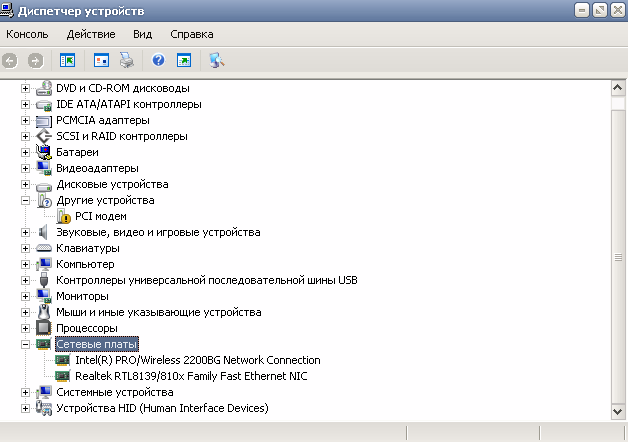Image resolution: width=628 pixels, height=442 pixels.
Task: Click the vertical scrollbar down arrow
Action: point(619,412)
